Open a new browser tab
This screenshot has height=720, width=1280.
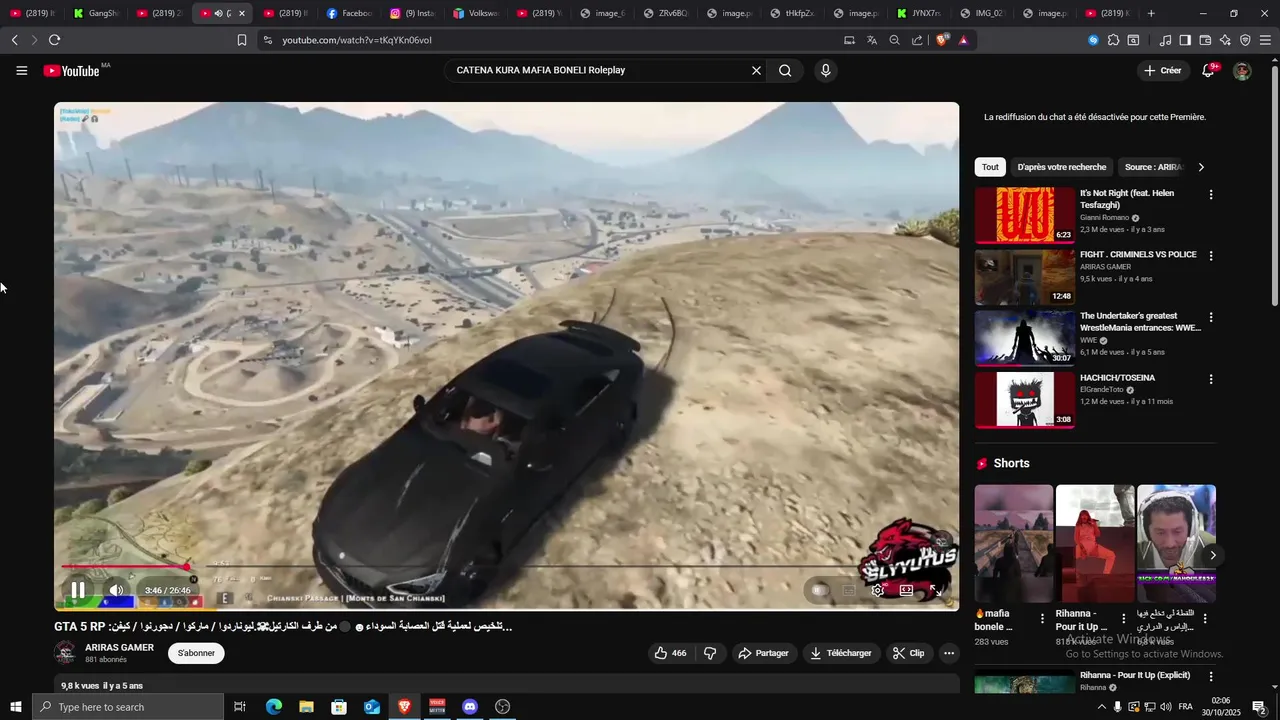tap(1151, 13)
